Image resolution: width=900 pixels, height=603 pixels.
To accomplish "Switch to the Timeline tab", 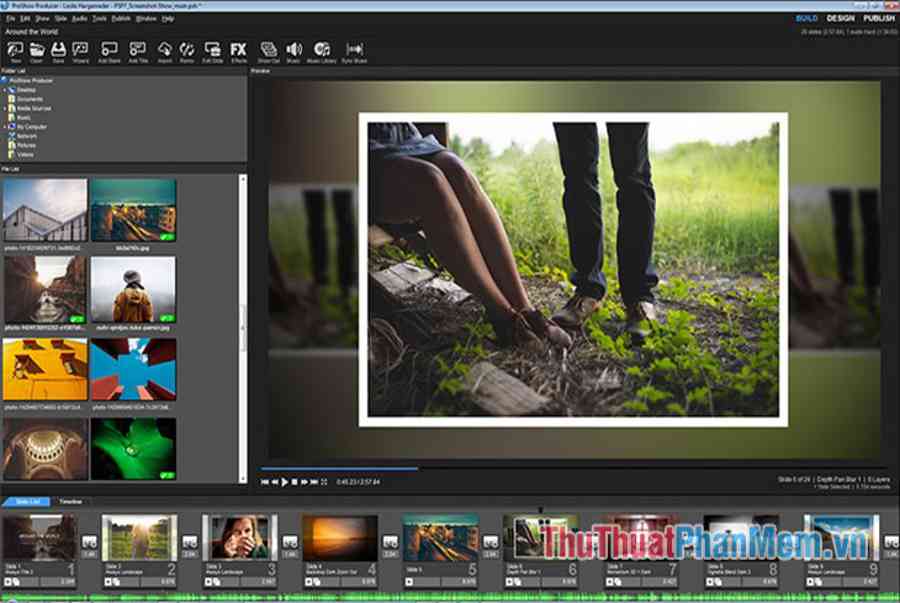I will coord(70,502).
